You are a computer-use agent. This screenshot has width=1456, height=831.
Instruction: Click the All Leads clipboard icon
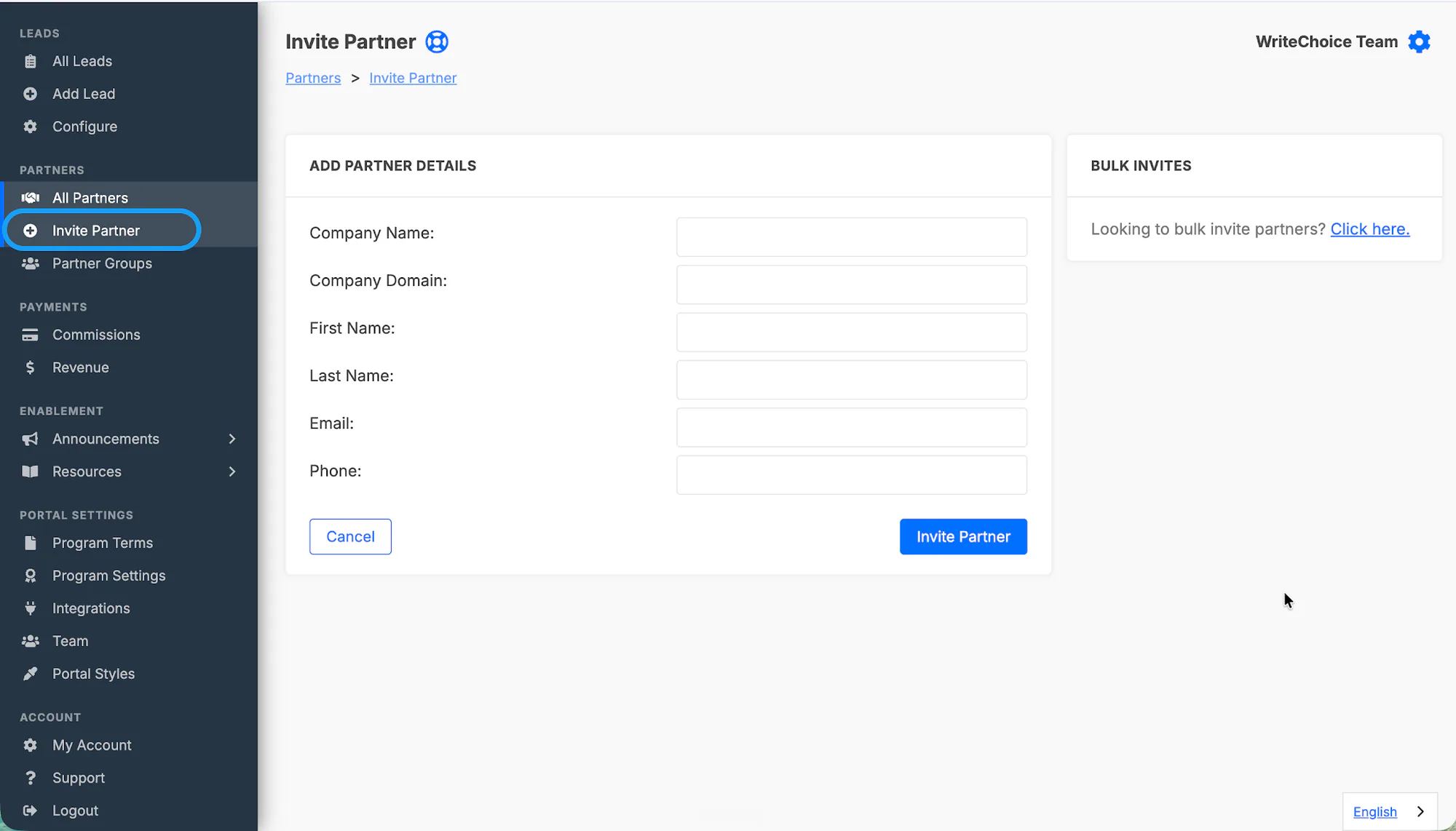click(x=30, y=61)
